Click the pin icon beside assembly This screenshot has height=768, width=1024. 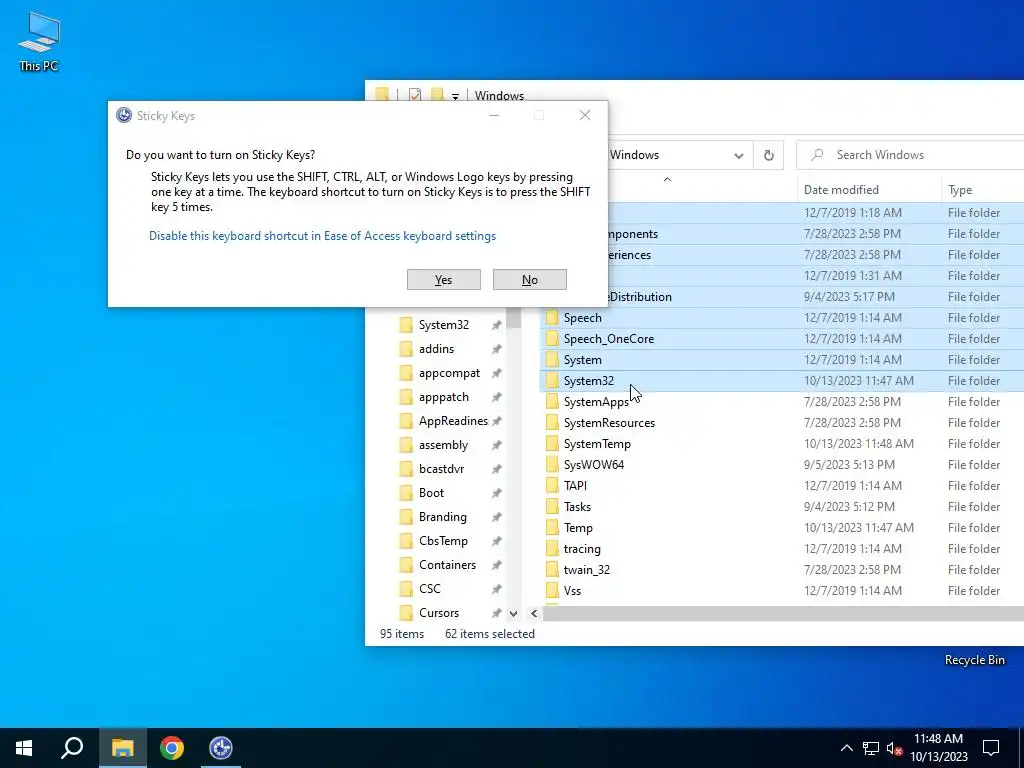pyautogui.click(x=496, y=445)
